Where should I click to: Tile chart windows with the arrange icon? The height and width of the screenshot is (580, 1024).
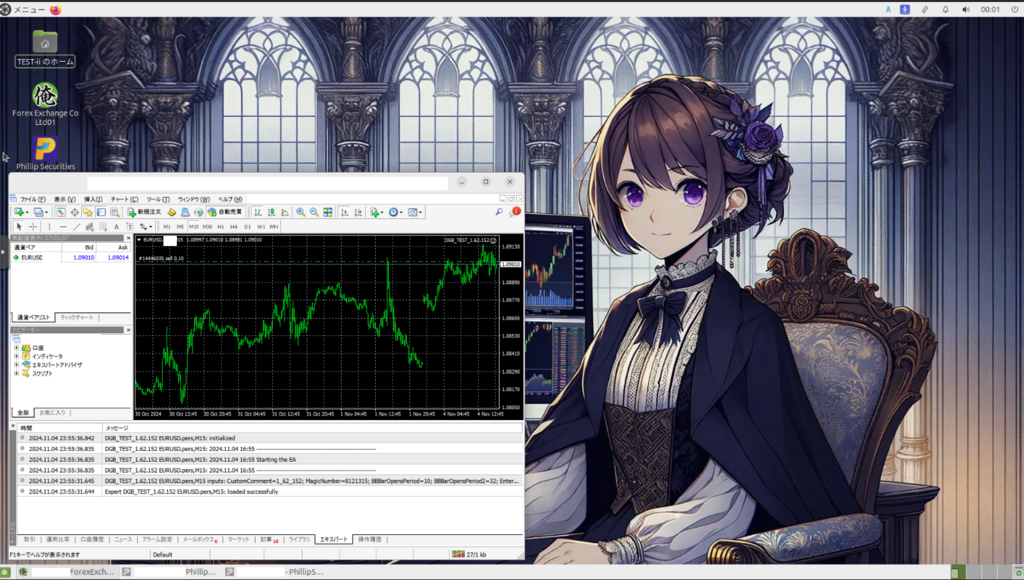(x=327, y=212)
